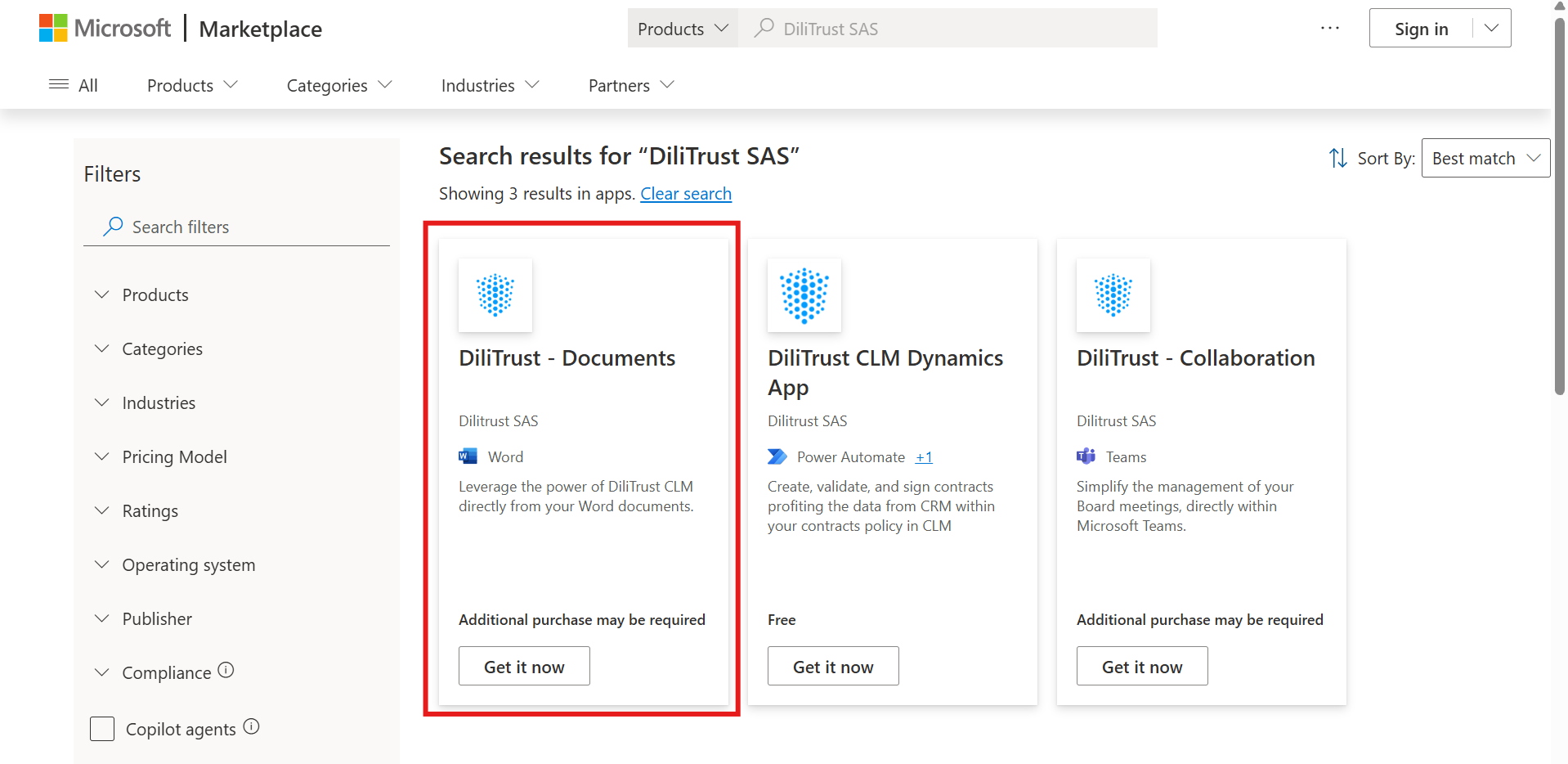Get DiliTrust CLM Dynamics App now
Screen dimensions: 1568x764
833,666
